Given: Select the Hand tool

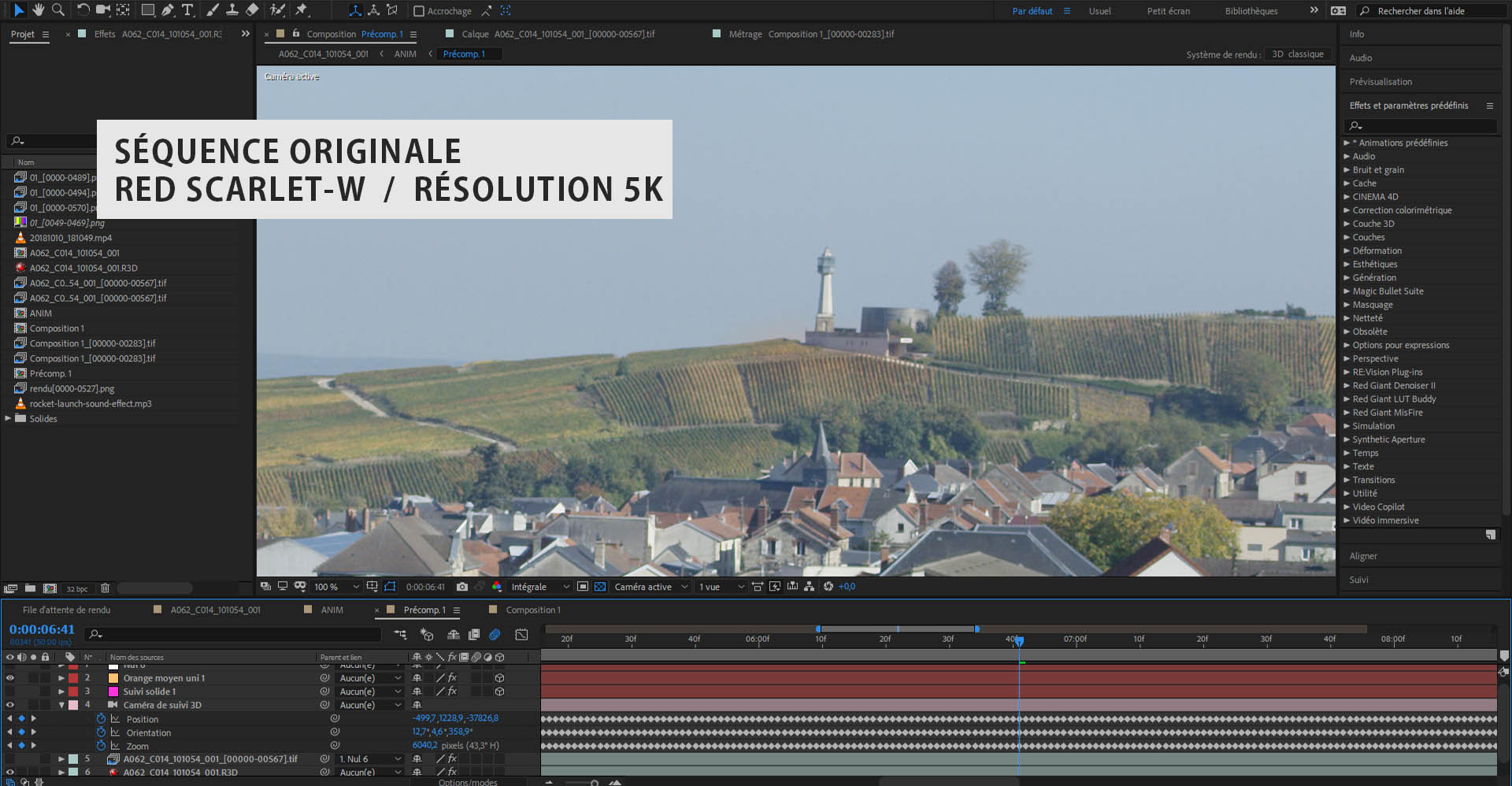Looking at the screenshot, I should 38,10.
